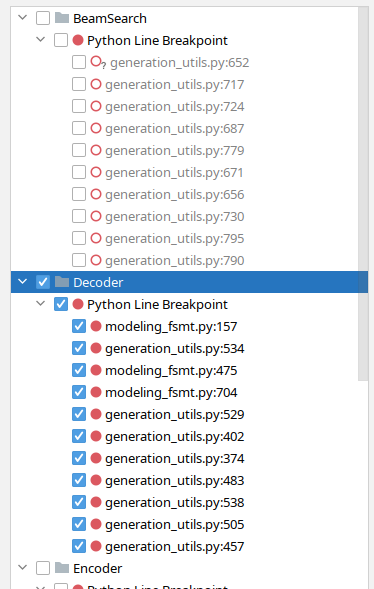Collapse the Encoder group
The width and height of the screenshot is (374, 589).
[x=23, y=567]
